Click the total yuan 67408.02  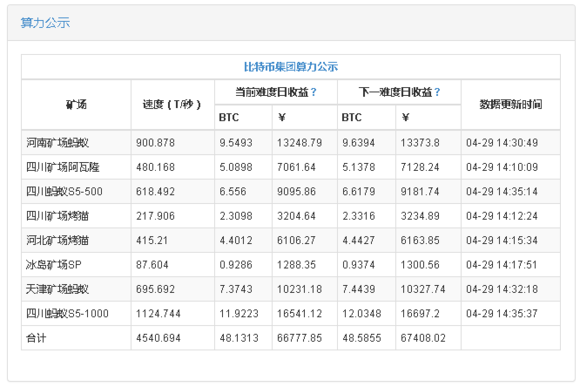(423, 338)
